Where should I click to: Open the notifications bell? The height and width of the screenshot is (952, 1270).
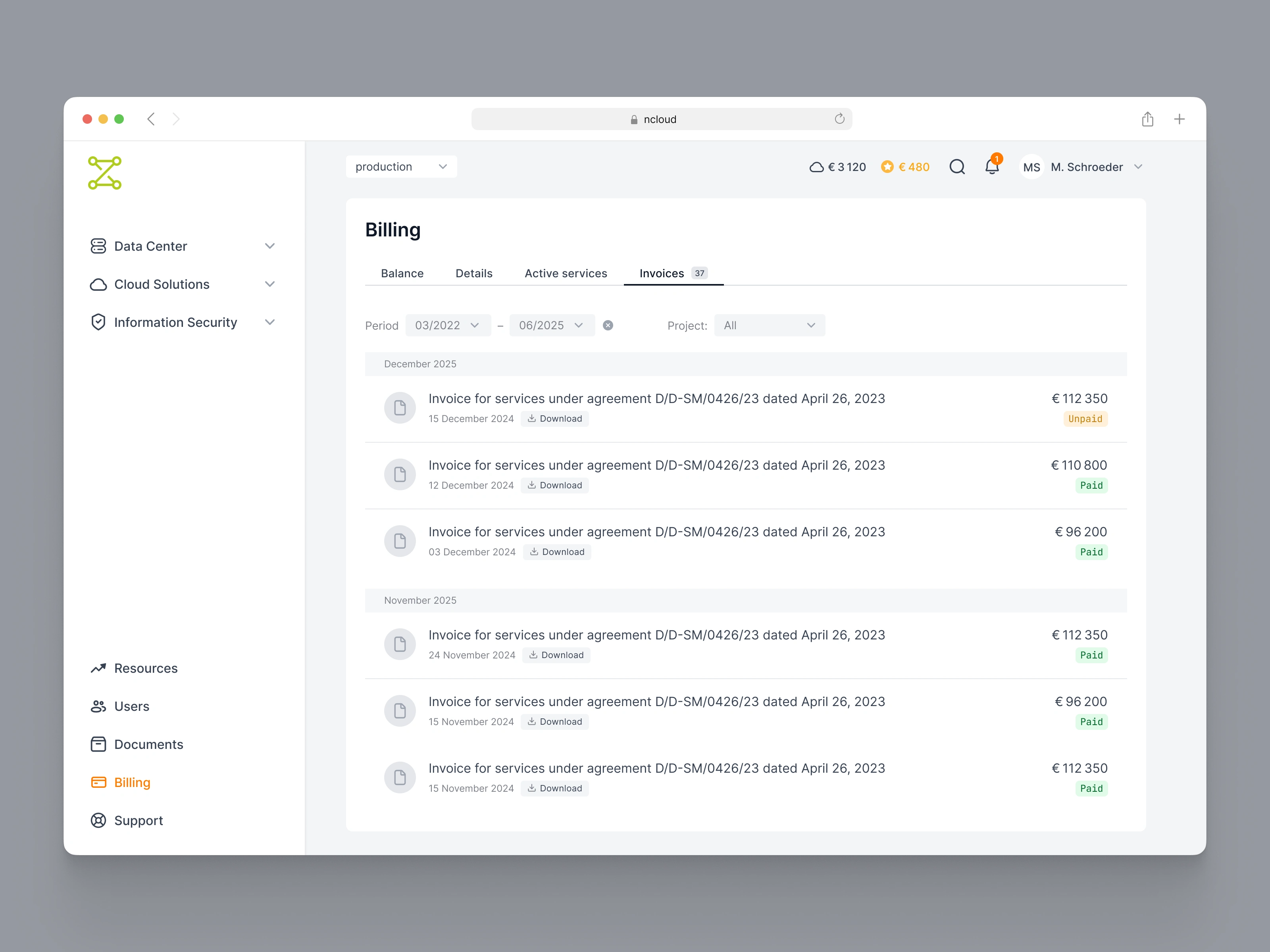coord(991,167)
